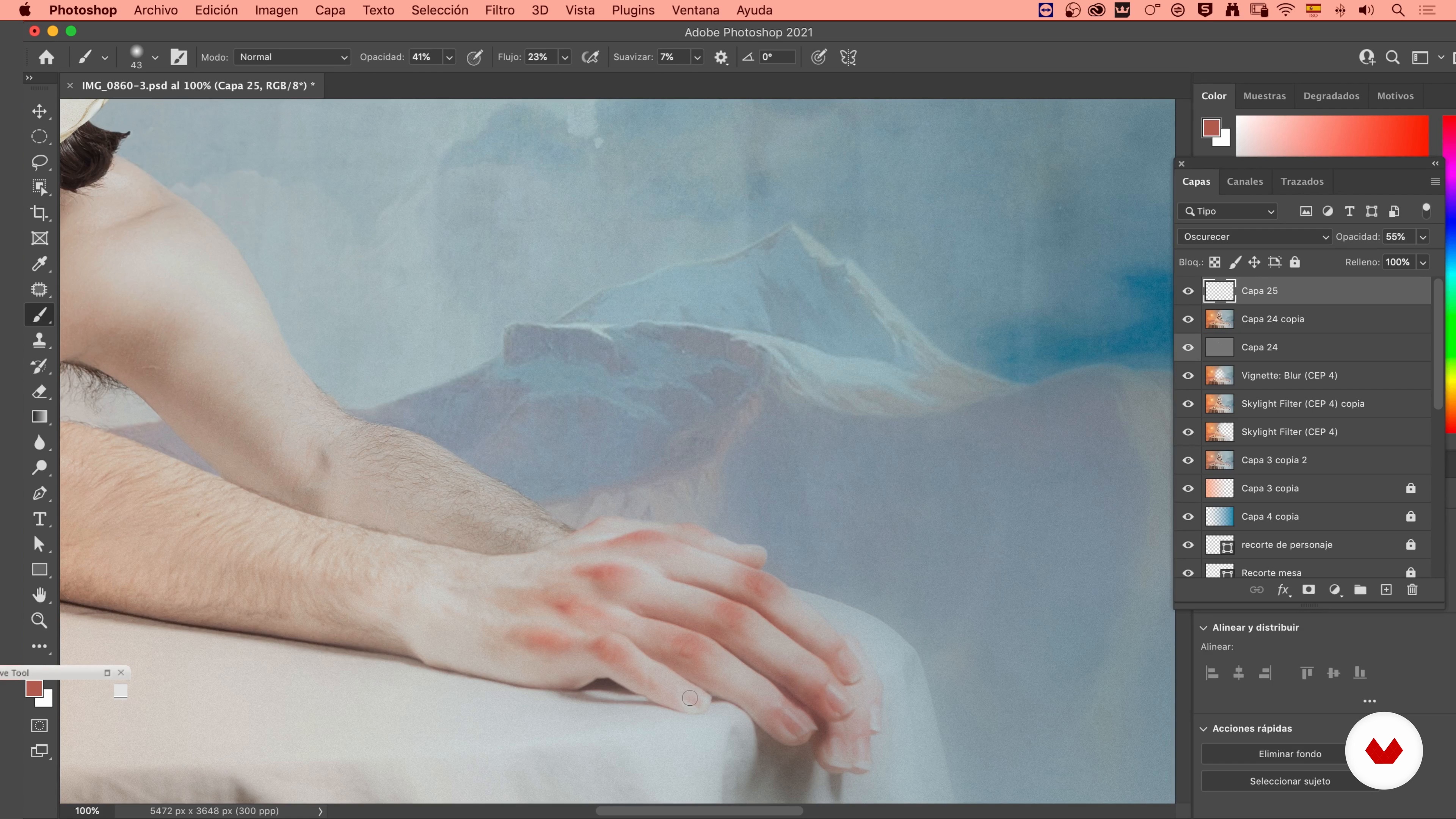Switch to the Muestras tab
The height and width of the screenshot is (819, 1456).
click(1265, 96)
